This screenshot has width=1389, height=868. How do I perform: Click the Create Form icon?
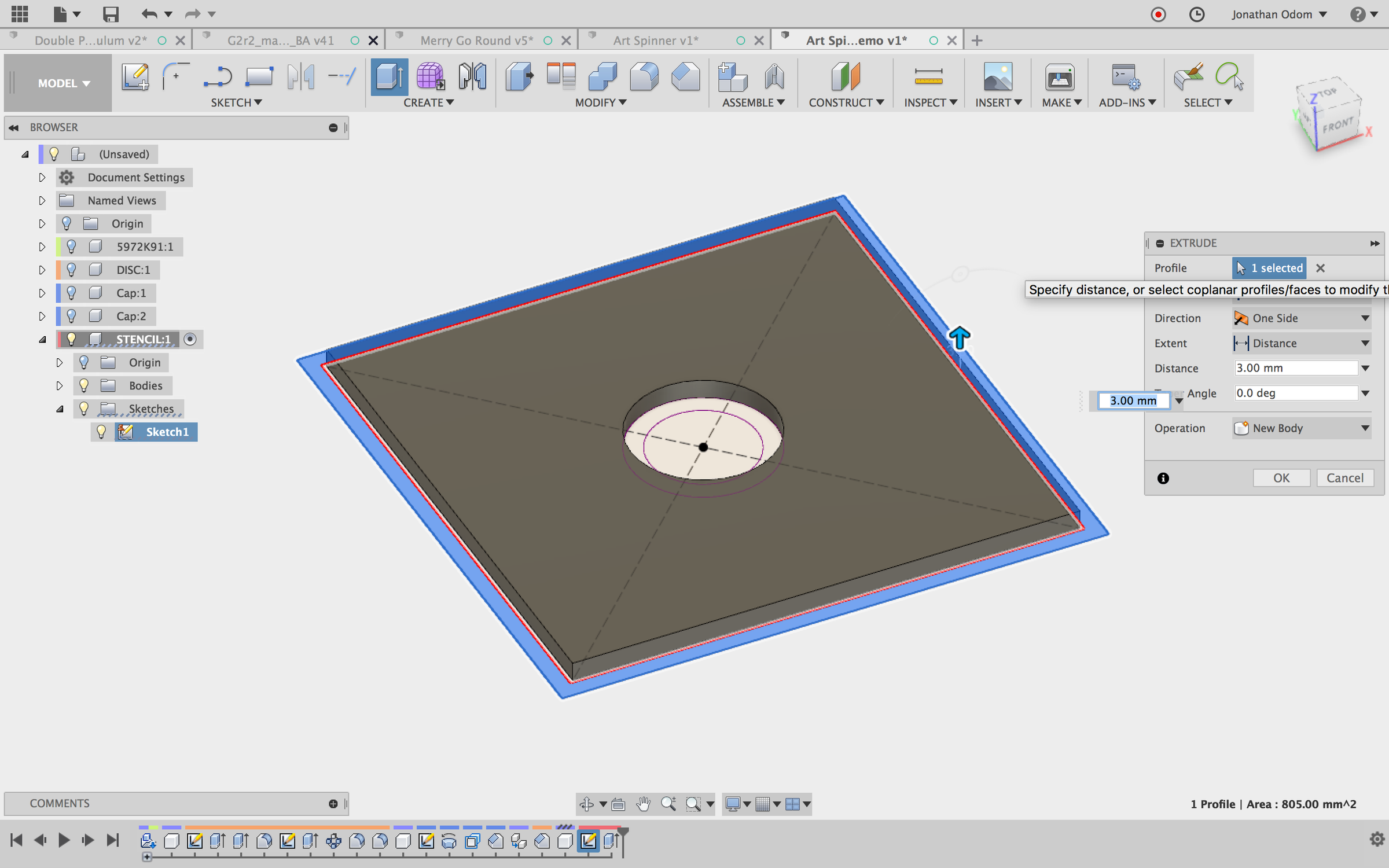click(x=431, y=77)
